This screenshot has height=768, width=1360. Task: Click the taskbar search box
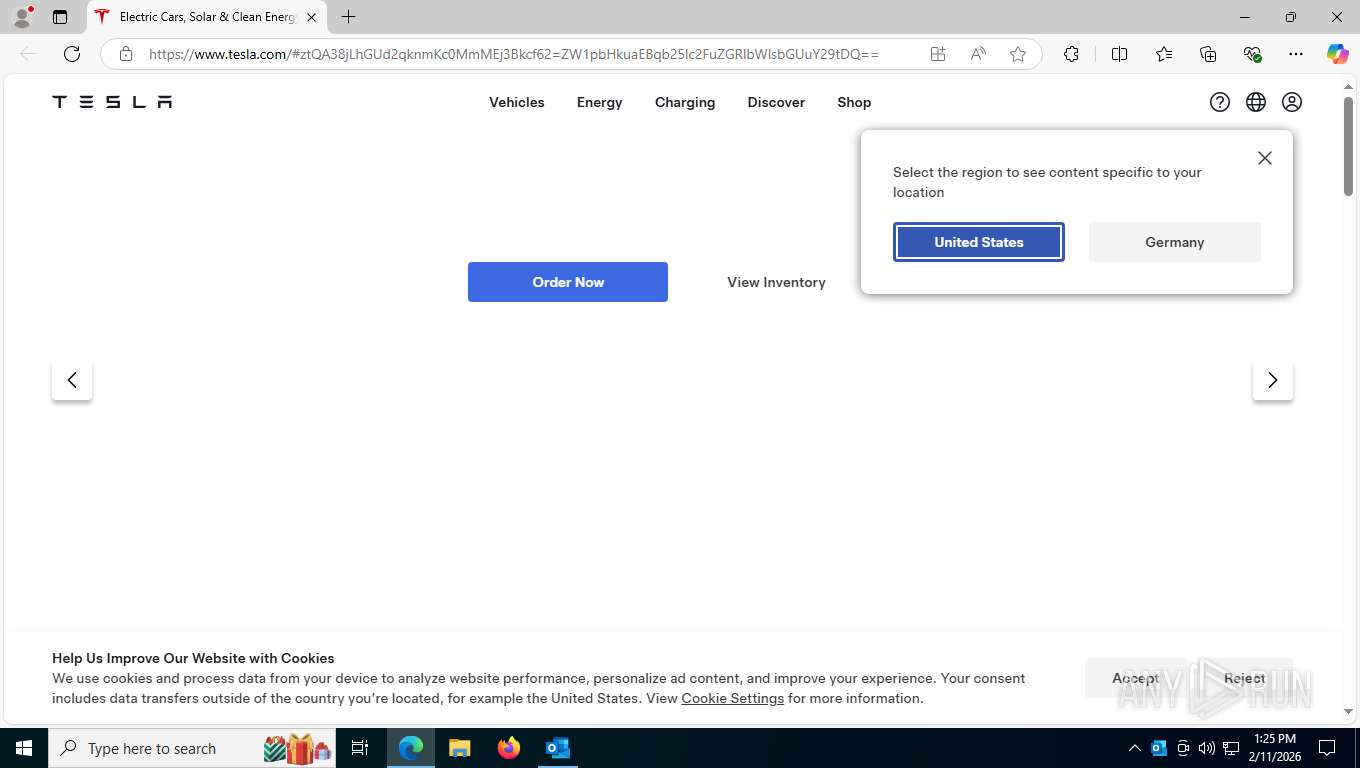tap(193, 748)
